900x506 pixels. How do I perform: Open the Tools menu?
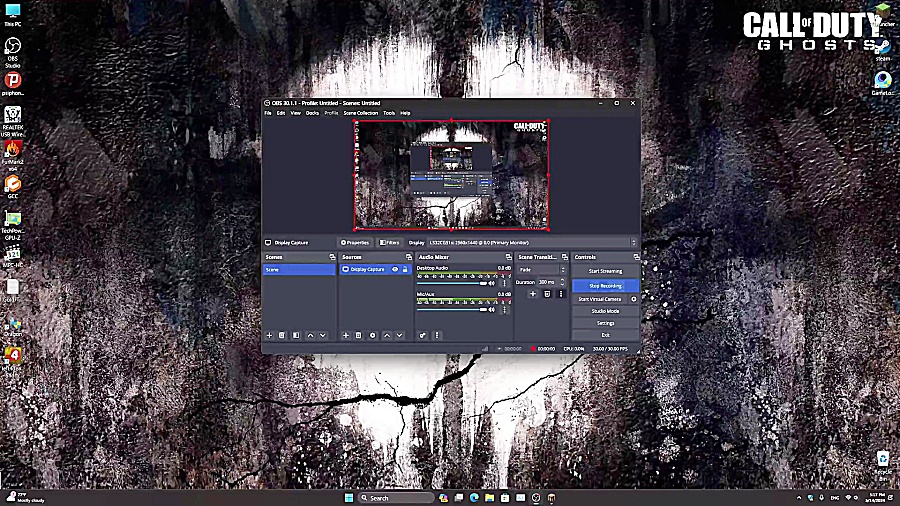pos(389,113)
